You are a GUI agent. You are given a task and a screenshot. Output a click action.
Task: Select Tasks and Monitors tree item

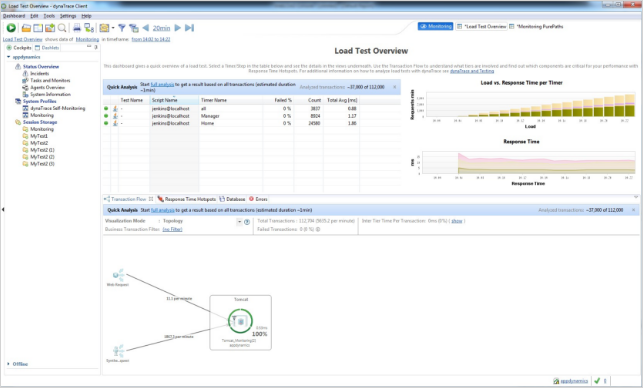point(50,81)
